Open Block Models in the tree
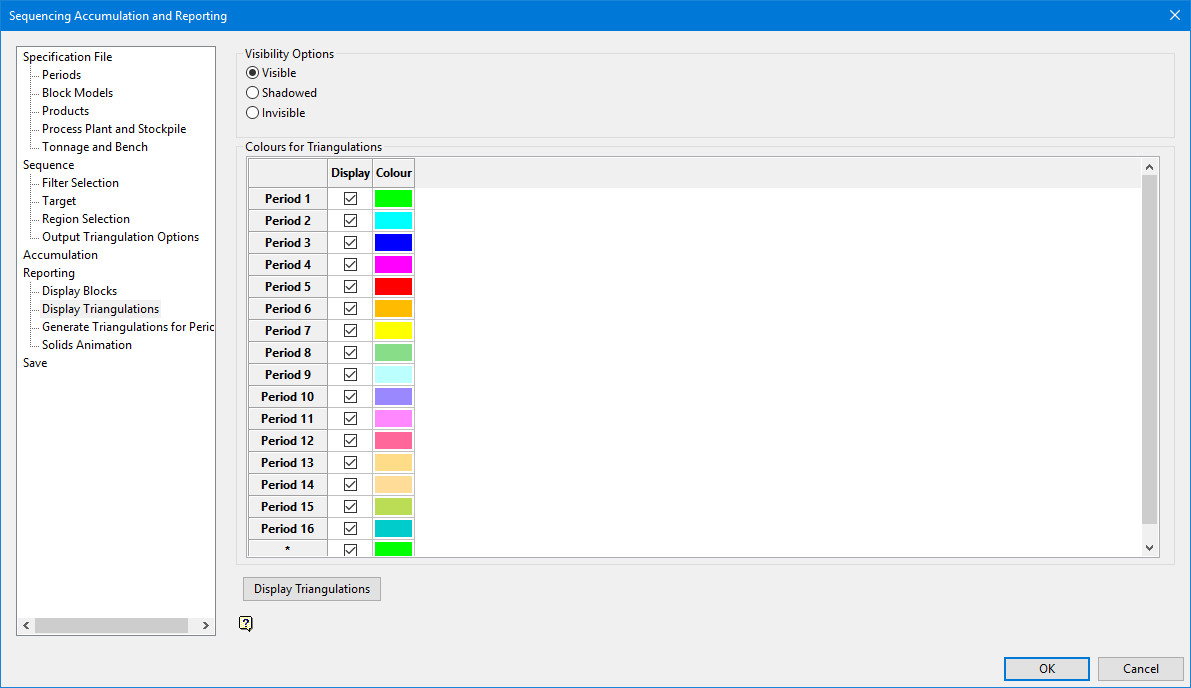 pyautogui.click(x=77, y=93)
